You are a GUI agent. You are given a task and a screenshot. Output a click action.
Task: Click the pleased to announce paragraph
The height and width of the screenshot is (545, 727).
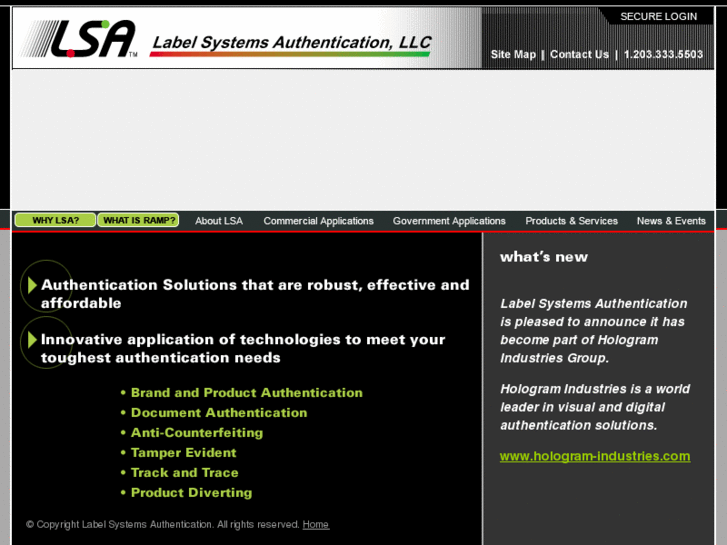[593, 331]
